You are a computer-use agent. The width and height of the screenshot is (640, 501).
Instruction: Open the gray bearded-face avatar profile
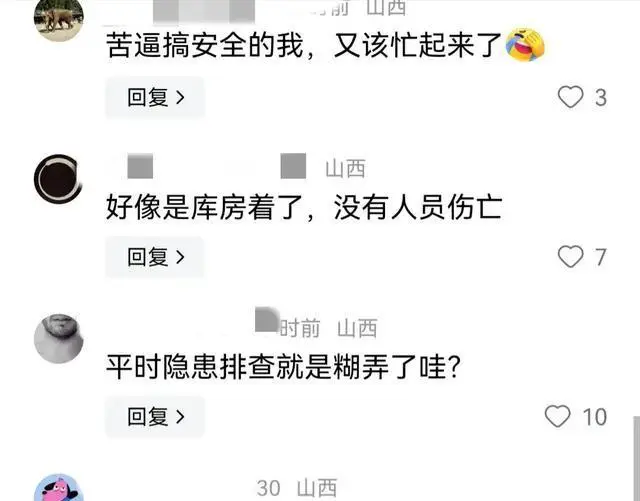point(59,338)
